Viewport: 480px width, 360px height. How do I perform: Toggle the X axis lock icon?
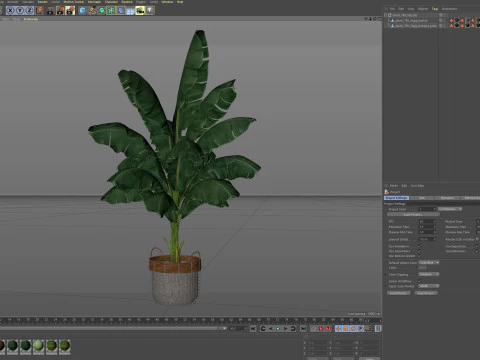(x=10, y=11)
